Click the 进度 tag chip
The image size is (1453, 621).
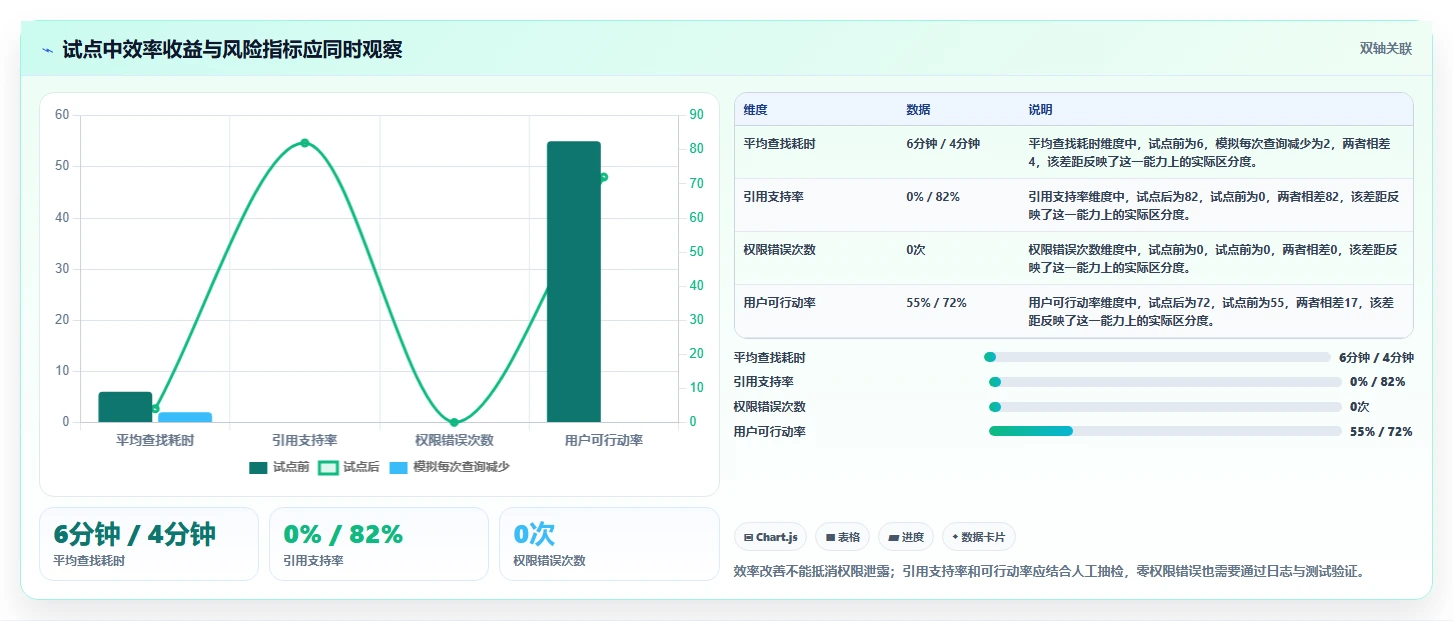click(906, 537)
